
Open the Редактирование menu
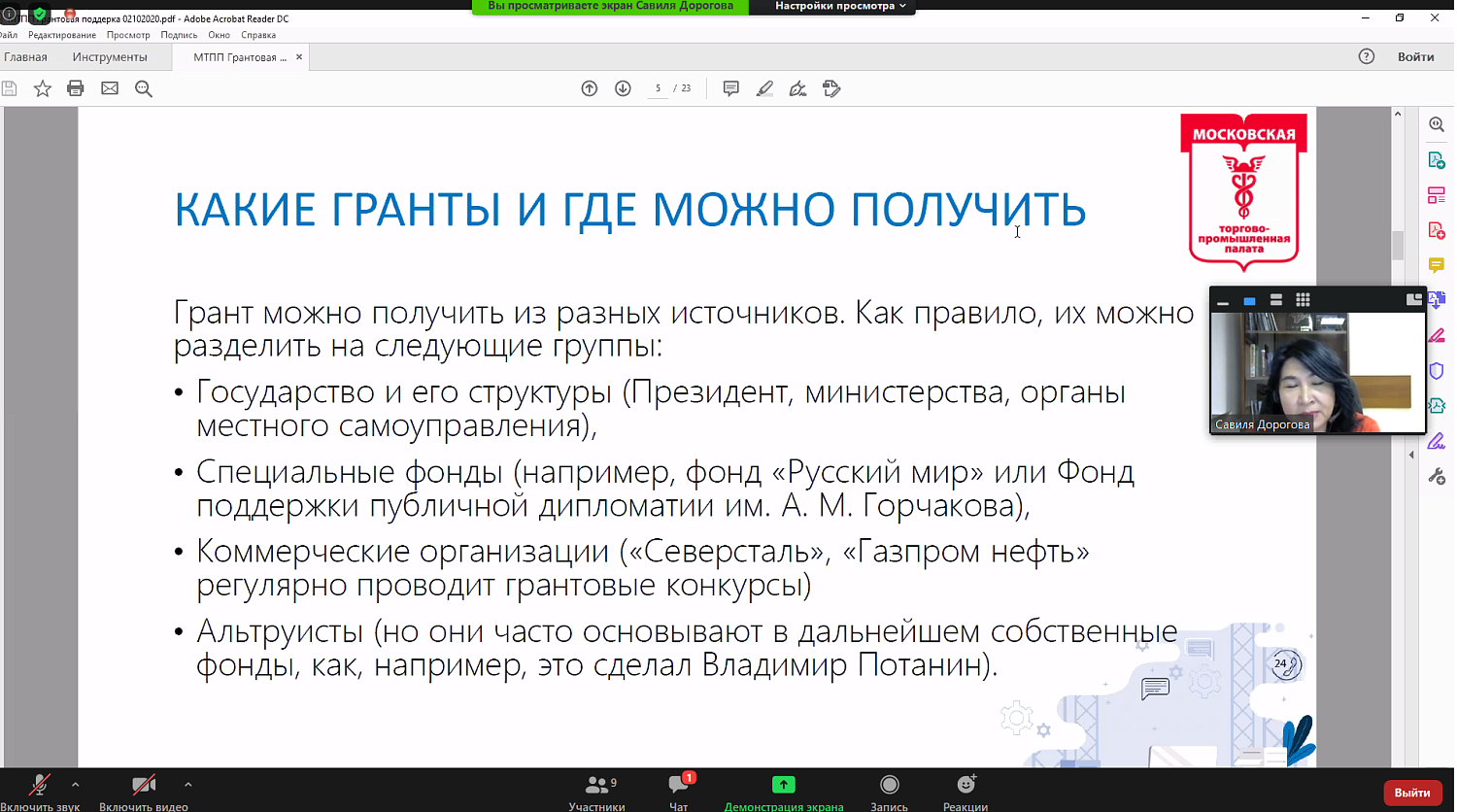tap(62, 35)
